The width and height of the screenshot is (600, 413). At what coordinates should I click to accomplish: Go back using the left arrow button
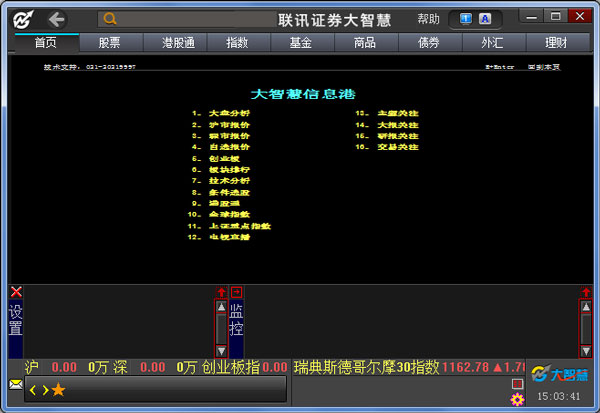57,20
